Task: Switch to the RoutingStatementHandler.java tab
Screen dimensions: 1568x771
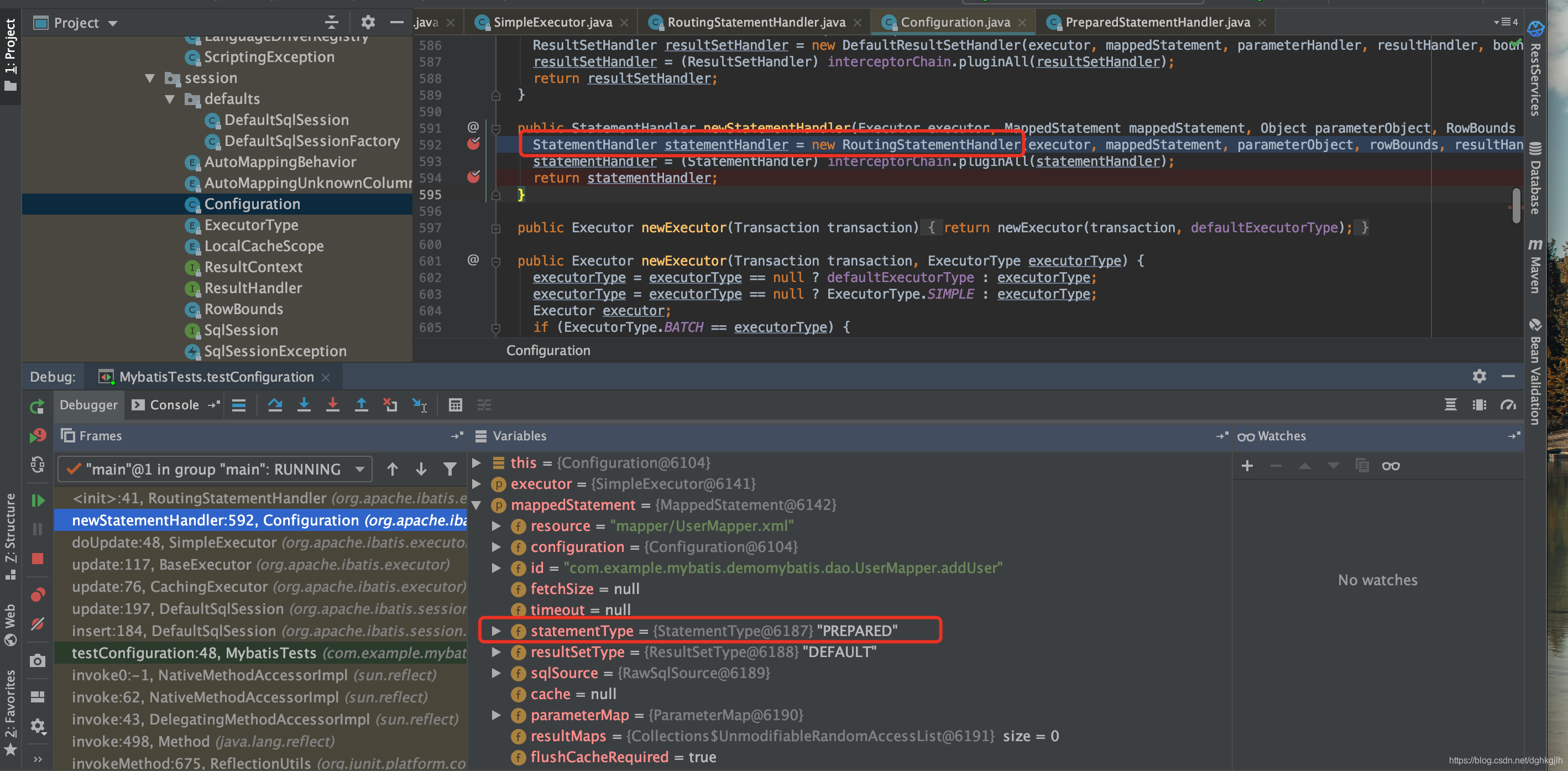Action: 755,23
